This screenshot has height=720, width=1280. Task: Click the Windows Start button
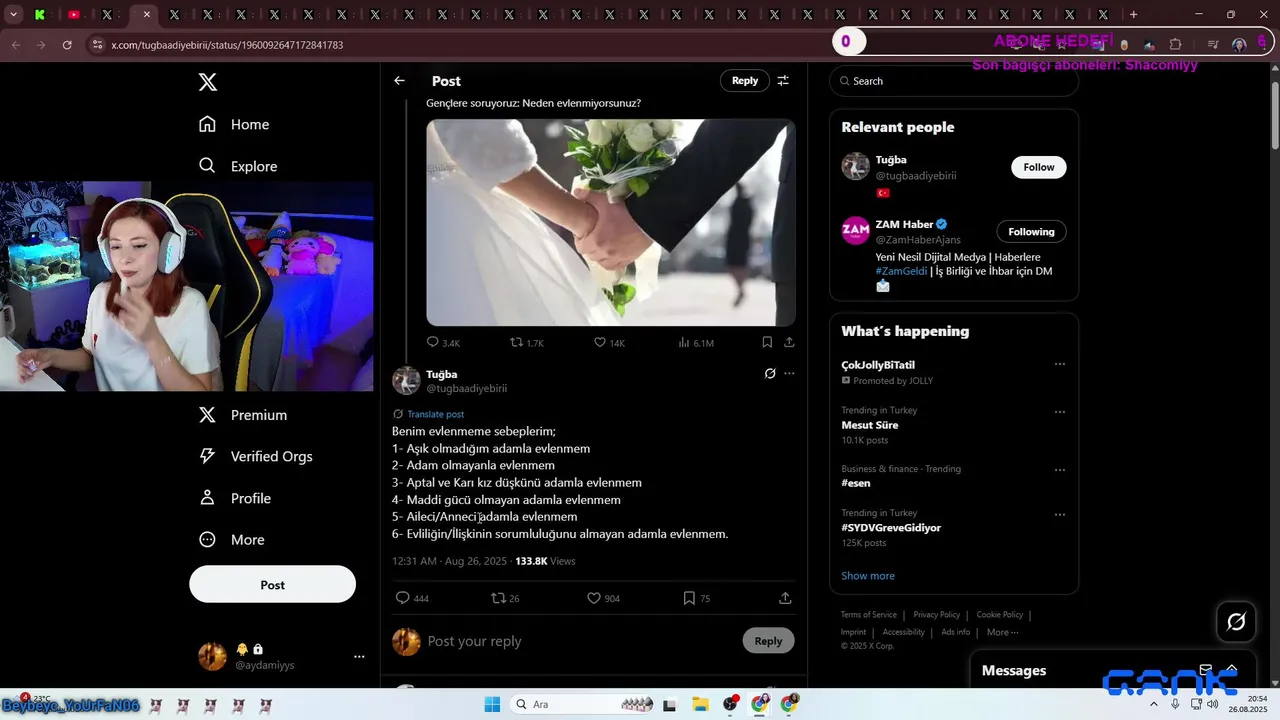point(492,705)
